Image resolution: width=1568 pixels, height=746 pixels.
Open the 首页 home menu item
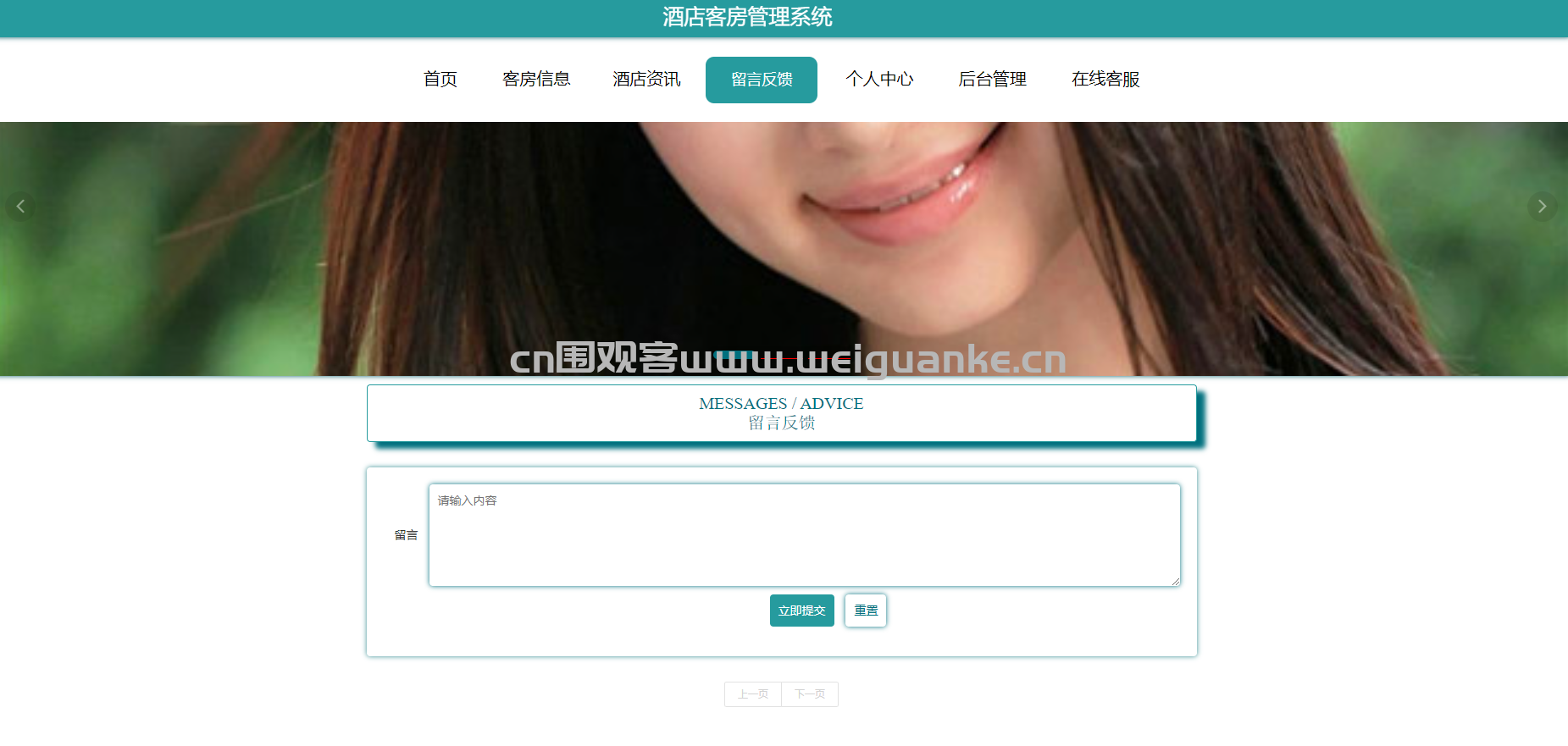(x=440, y=80)
